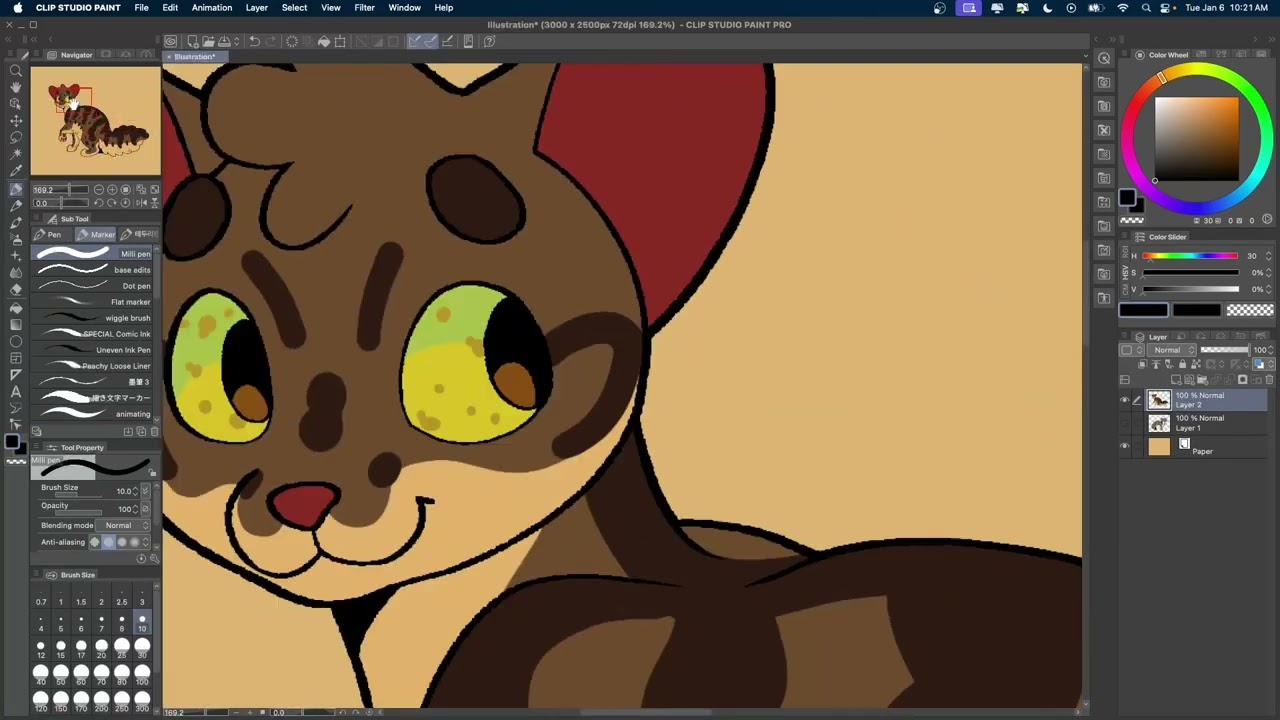1280x720 pixels.
Task: Delete sub tool with trash icon
Action: pyautogui.click(x=154, y=431)
